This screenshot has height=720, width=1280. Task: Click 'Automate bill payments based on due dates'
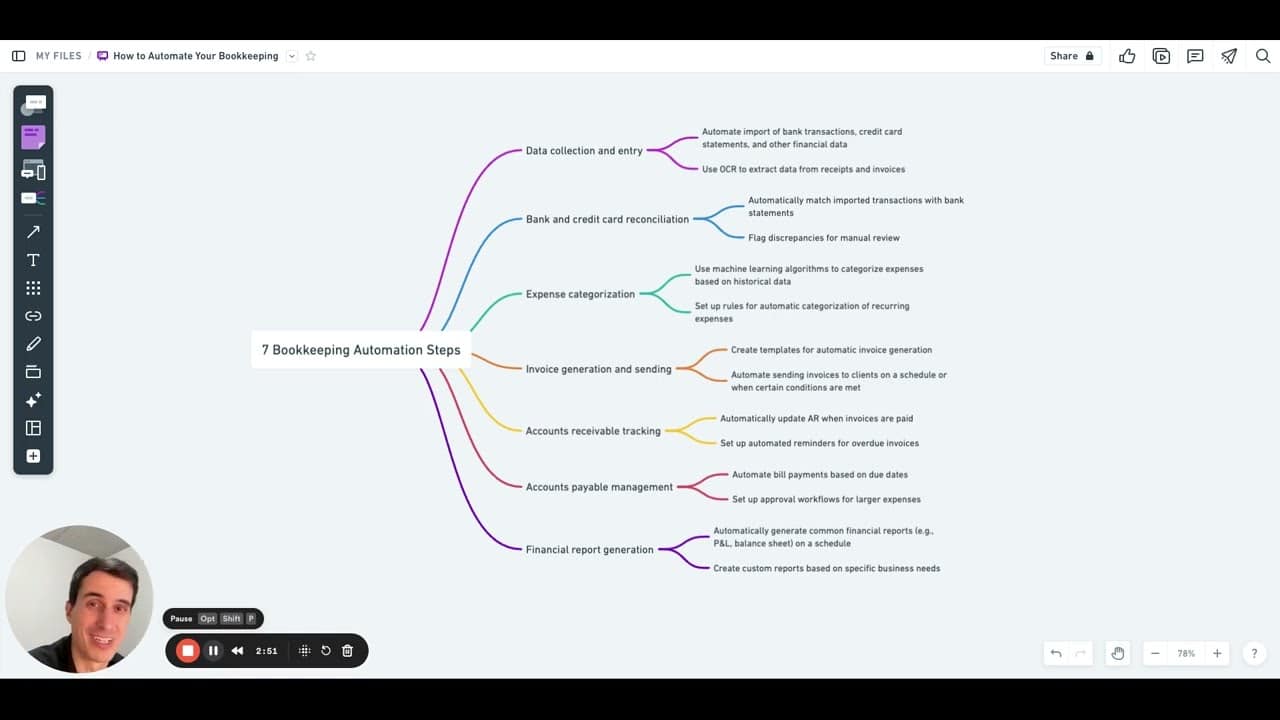[x=820, y=475]
